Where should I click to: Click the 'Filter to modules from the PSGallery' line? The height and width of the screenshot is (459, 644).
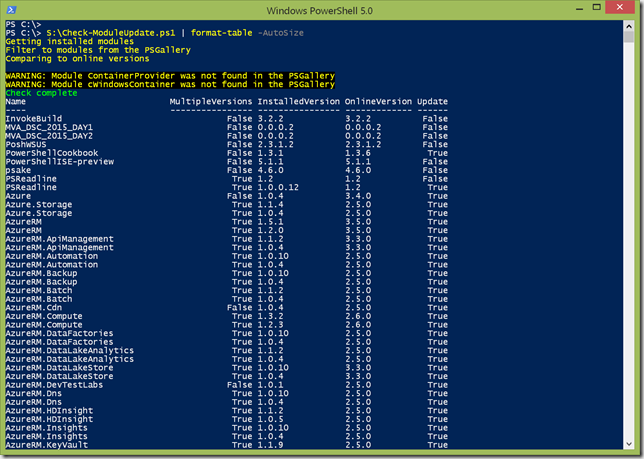tap(98, 50)
